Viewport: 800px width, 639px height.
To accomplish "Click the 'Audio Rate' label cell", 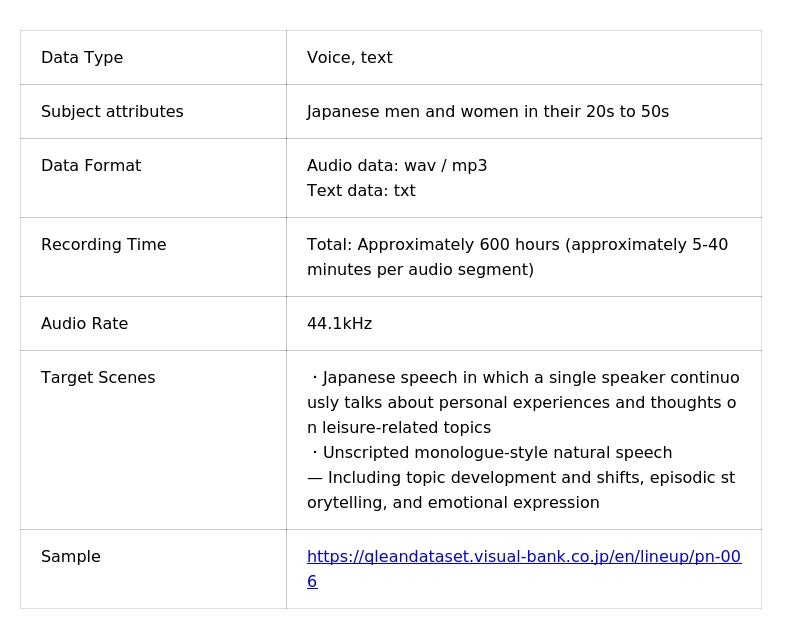I will (x=84, y=324).
